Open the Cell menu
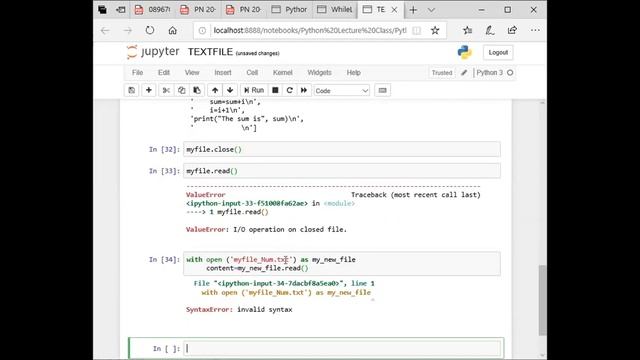The image size is (640, 360). tap(252, 73)
